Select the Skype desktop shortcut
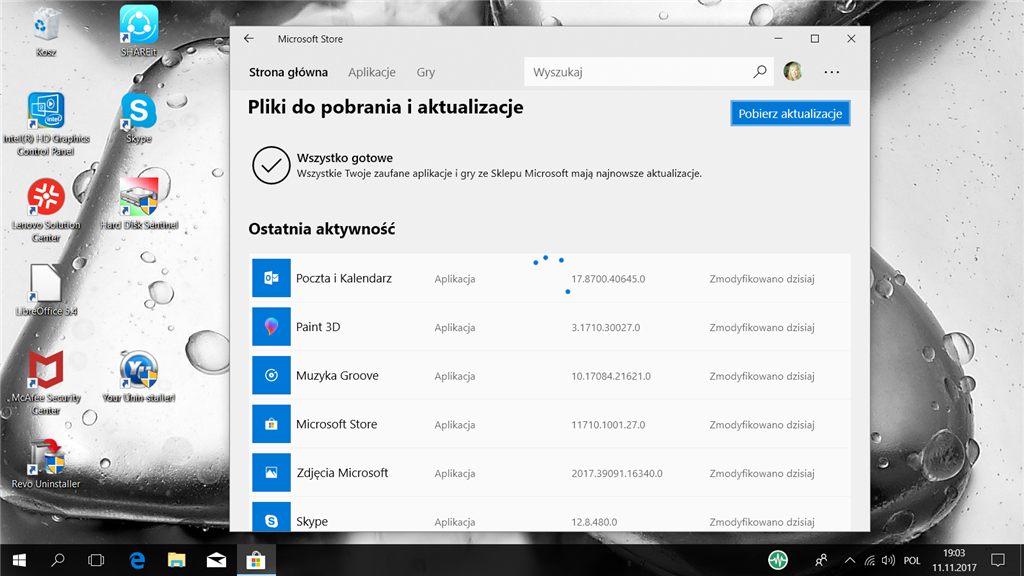The width and height of the screenshot is (1024, 576). click(138, 118)
